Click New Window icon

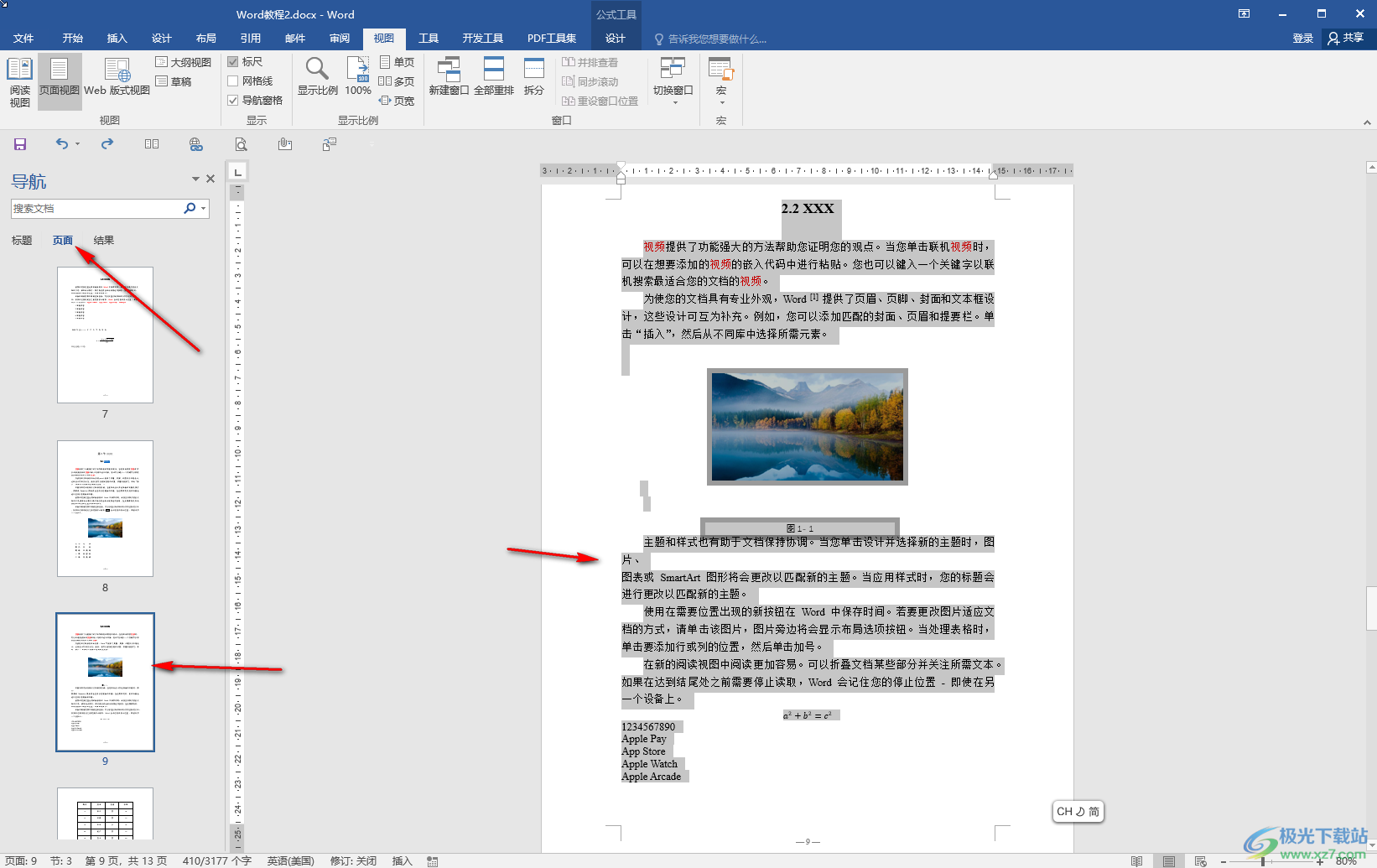pyautogui.click(x=449, y=76)
